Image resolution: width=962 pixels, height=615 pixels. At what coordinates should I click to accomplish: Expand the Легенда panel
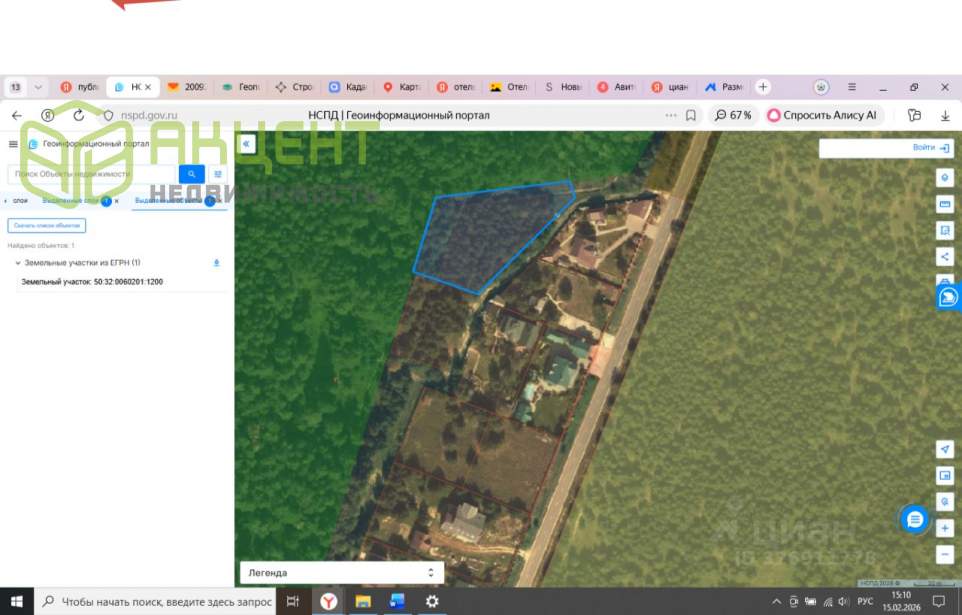341,573
